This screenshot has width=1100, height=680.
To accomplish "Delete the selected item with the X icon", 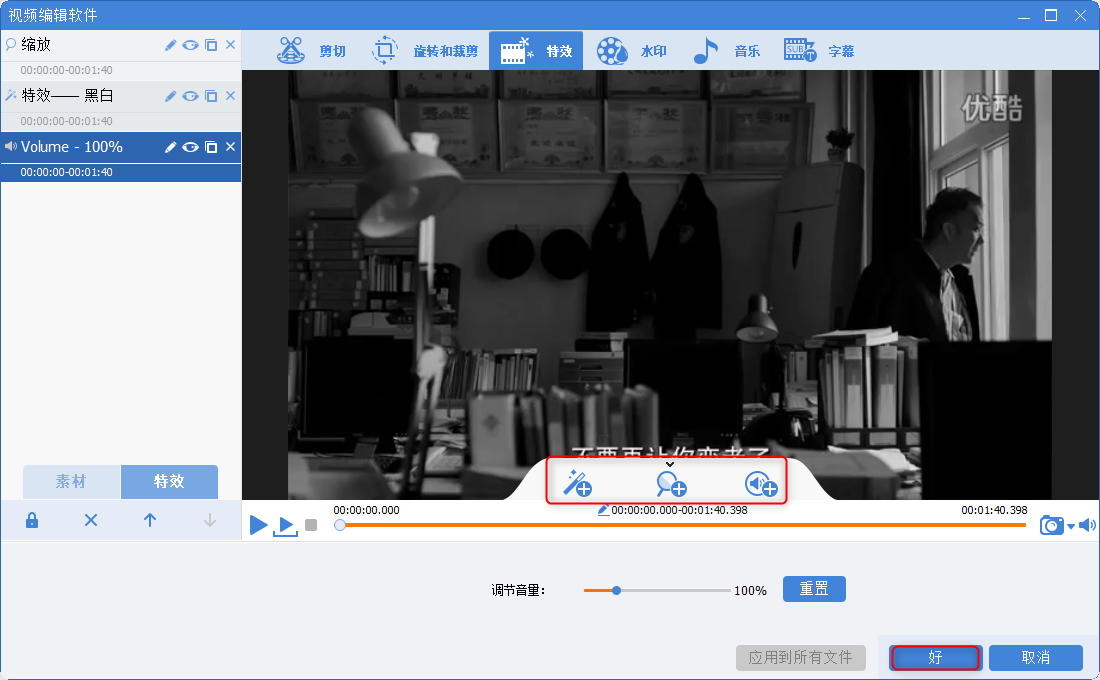I will point(90,520).
